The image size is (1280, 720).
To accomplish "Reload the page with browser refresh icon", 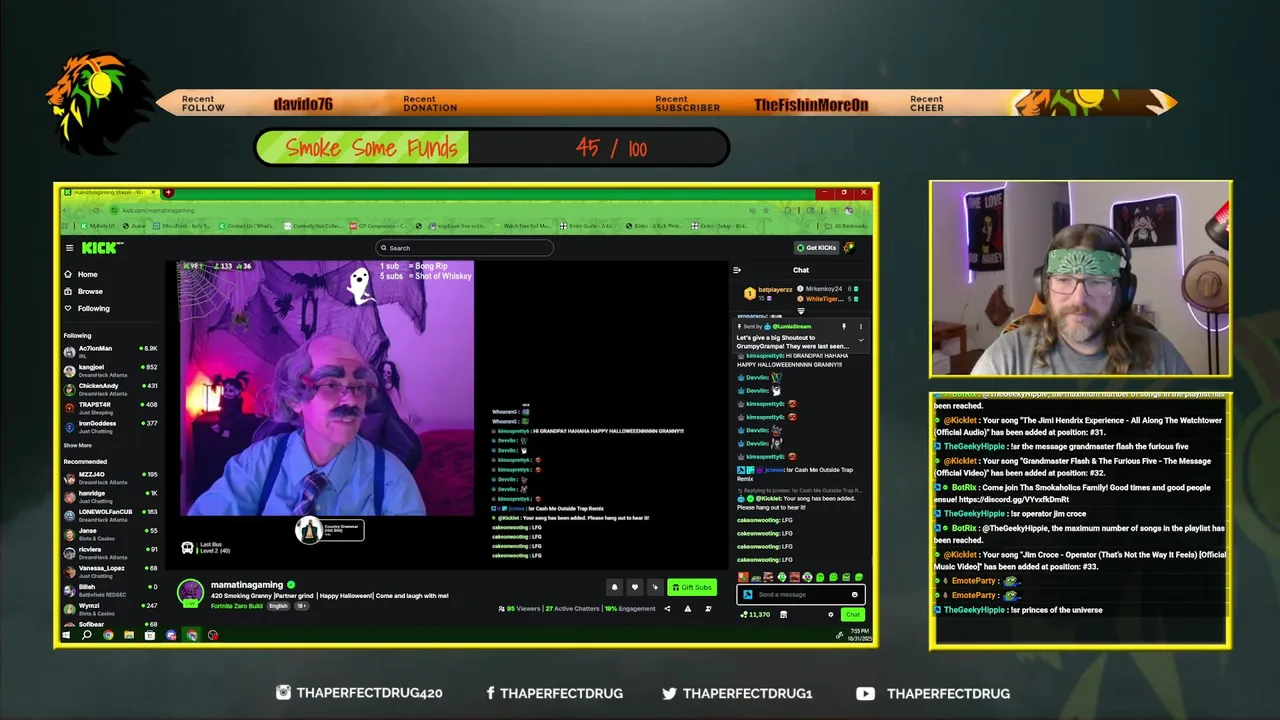I will [x=97, y=210].
